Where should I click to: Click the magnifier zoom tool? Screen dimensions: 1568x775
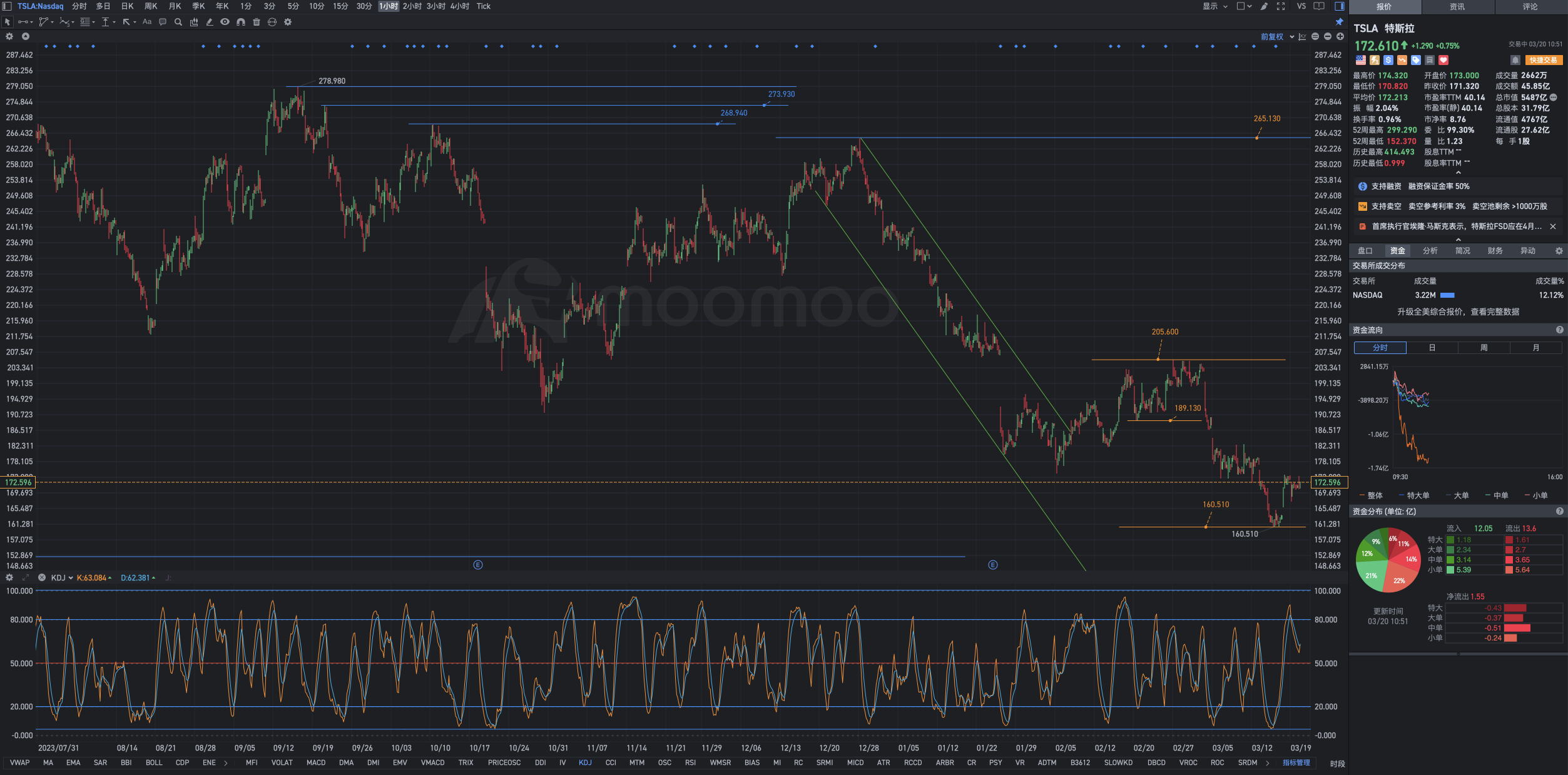pos(178,22)
